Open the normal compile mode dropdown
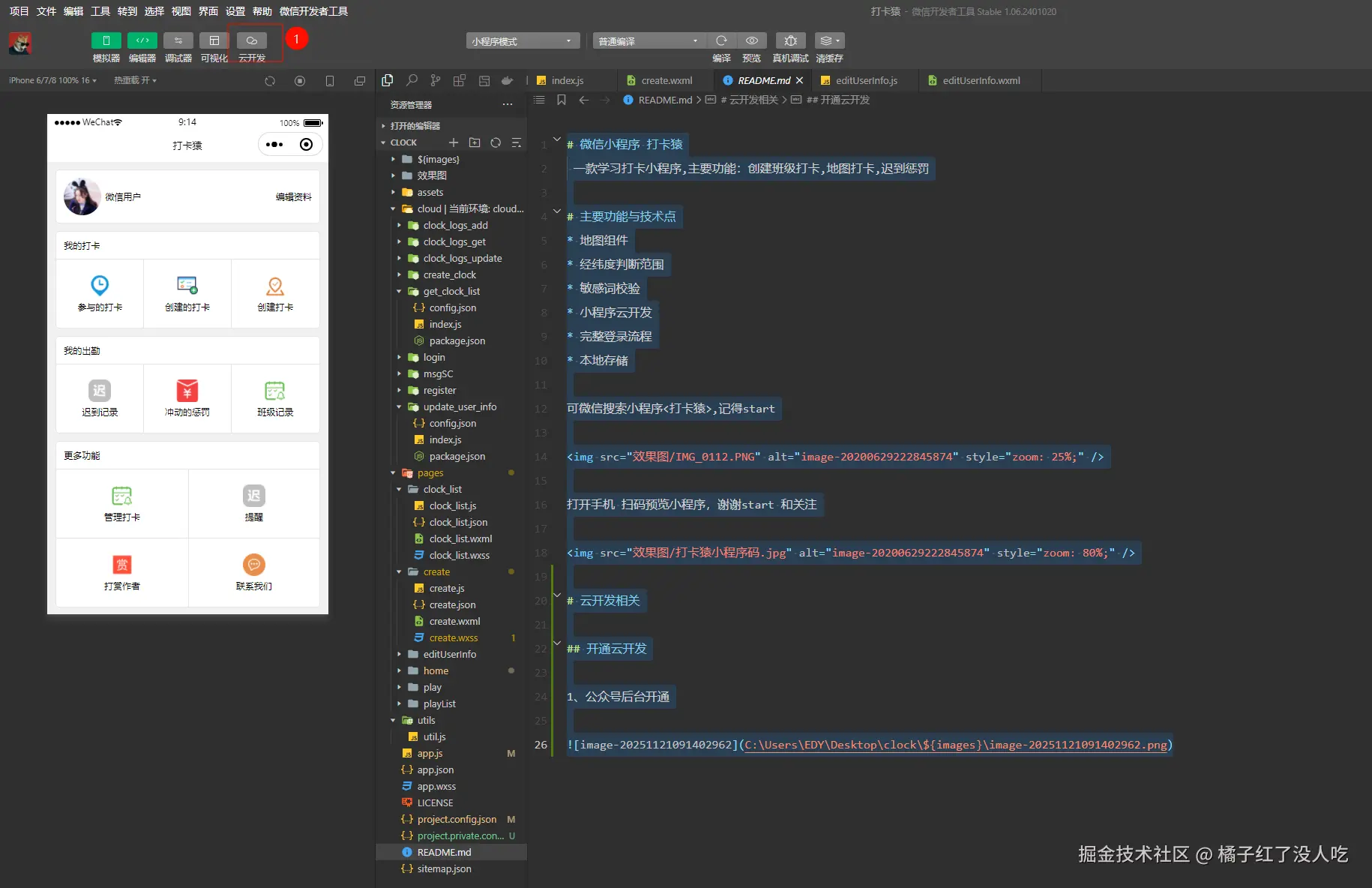This screenshot has height=888, width=1372. [x=649, y=40]
